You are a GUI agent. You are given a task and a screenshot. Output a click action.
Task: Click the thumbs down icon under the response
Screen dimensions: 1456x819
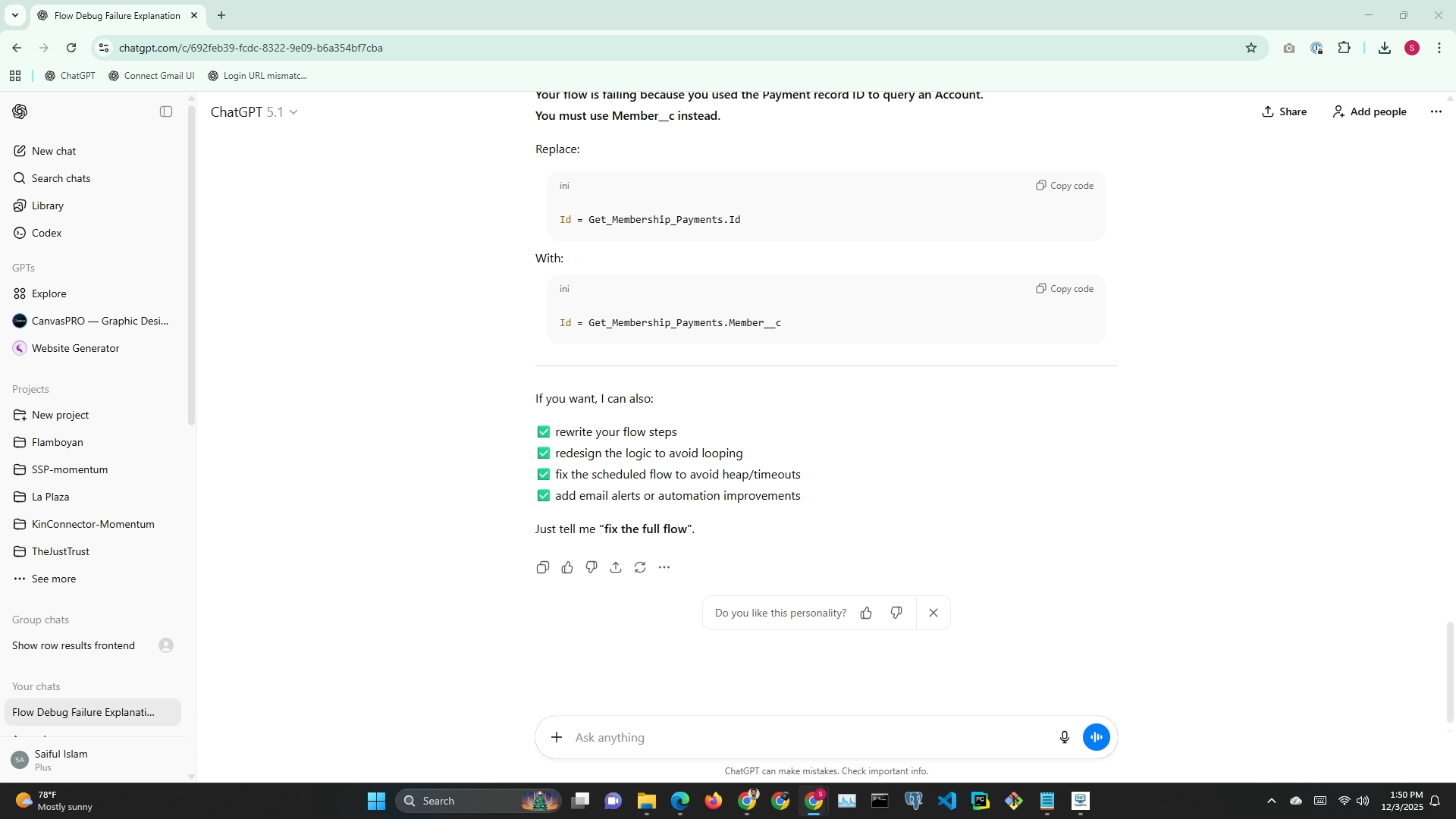click(591, 567)
